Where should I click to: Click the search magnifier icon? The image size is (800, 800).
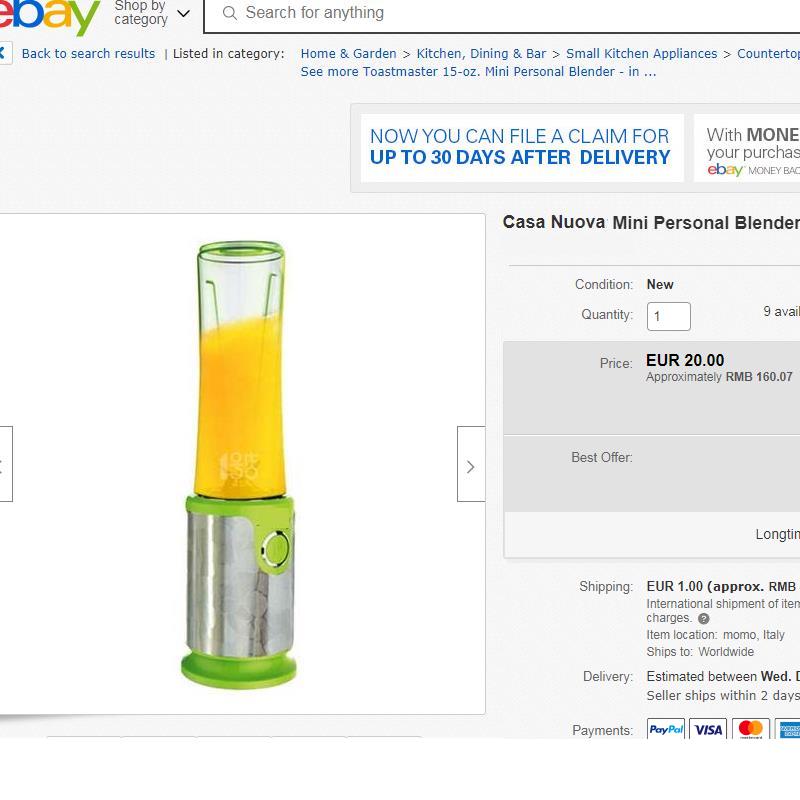[230, 13]
